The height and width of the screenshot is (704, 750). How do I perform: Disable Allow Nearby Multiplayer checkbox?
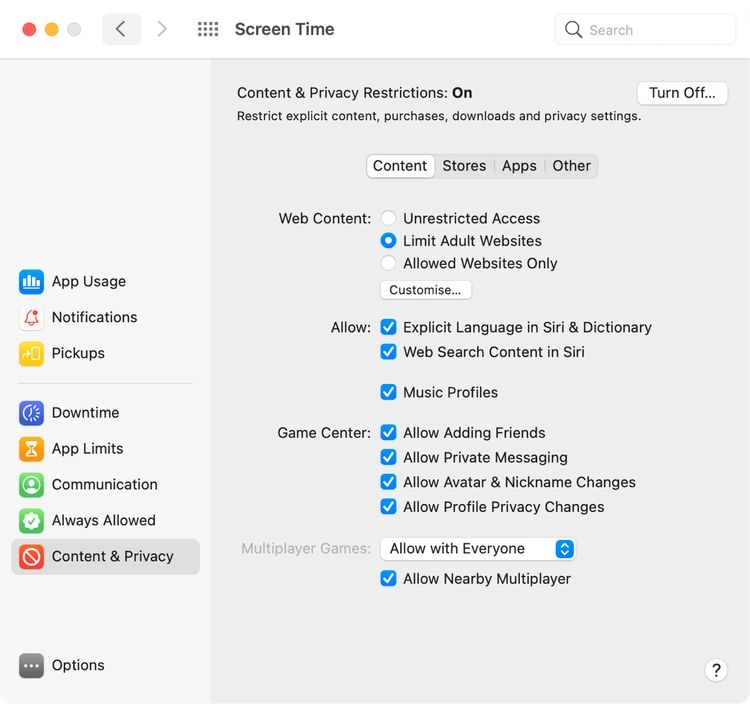click(x=388, y=579)
